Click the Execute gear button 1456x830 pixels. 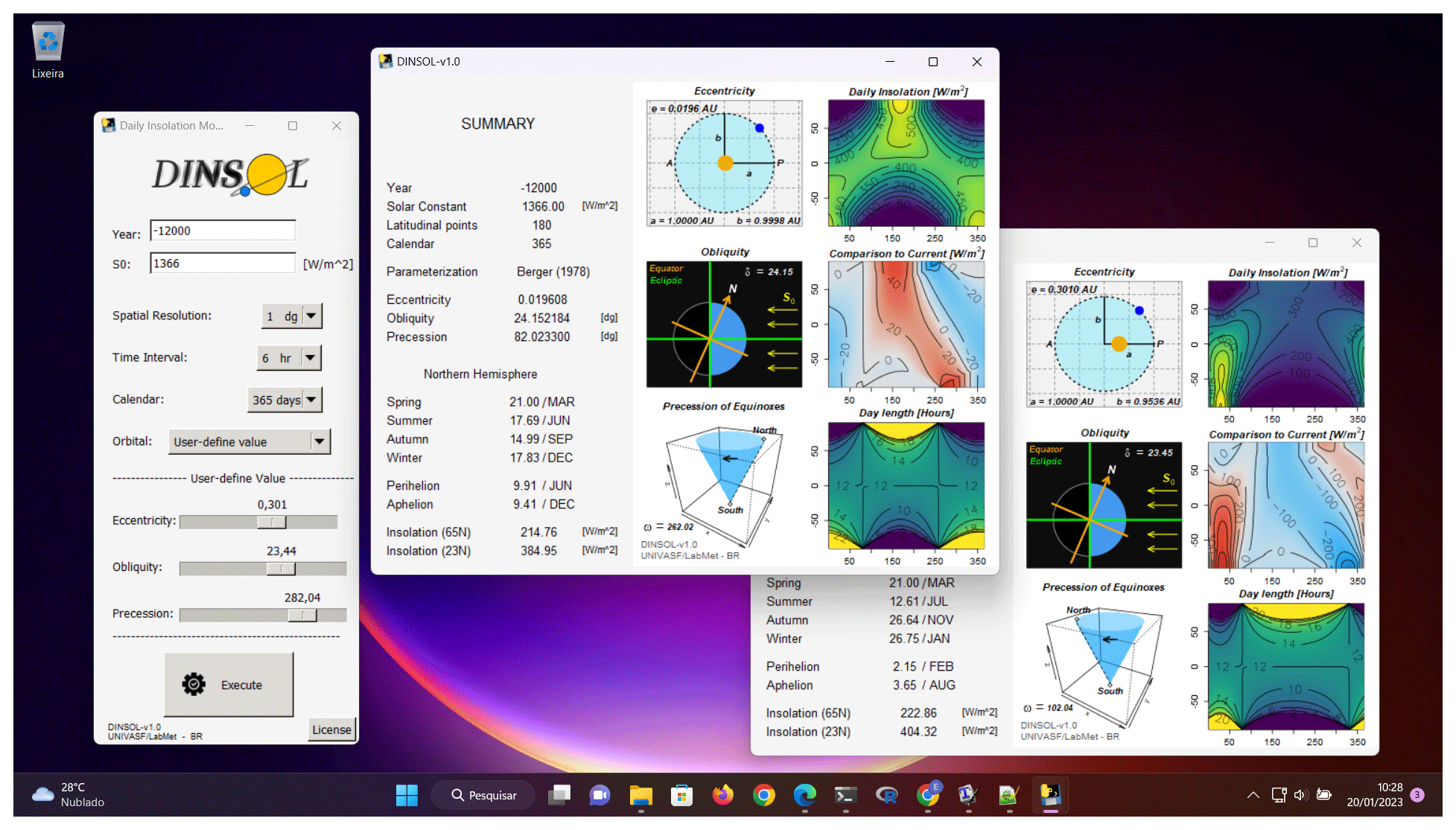pyautogui.click(x=228, y=685)
